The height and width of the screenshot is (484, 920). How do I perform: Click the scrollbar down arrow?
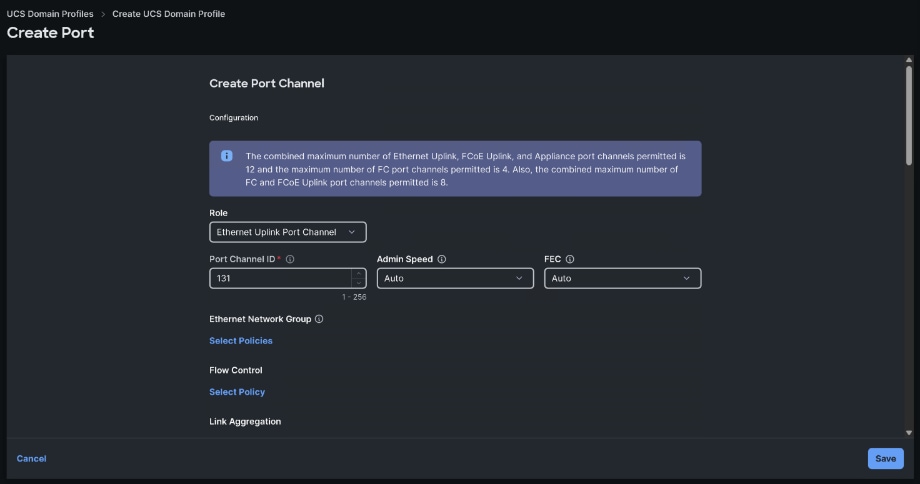pyautogui.click(x=909, y=433)
